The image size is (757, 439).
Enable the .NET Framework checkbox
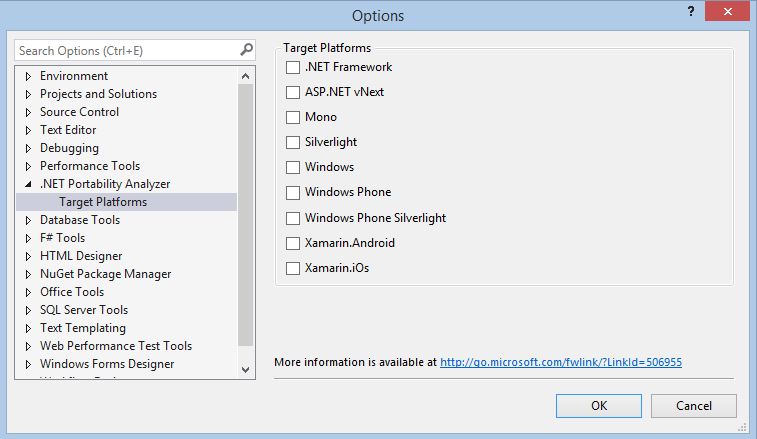click(x=293, y=67)
